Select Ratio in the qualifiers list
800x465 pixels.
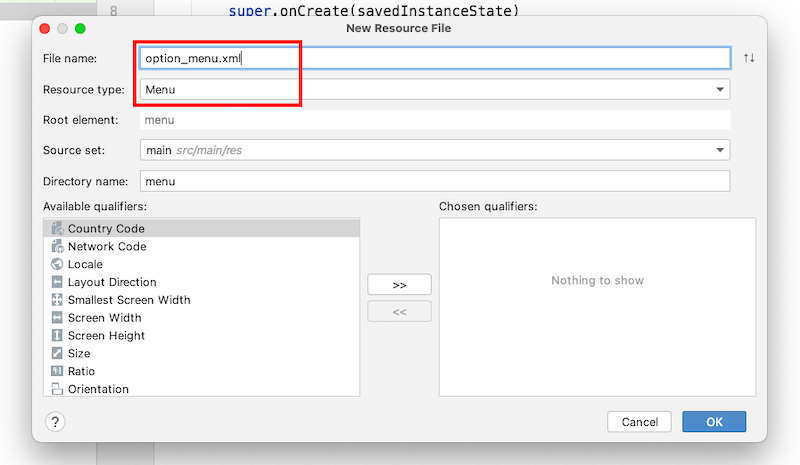click(202, 371)
